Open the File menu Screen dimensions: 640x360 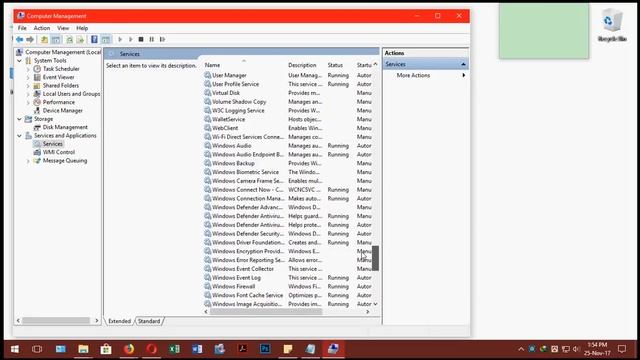(x=22, y=28)
